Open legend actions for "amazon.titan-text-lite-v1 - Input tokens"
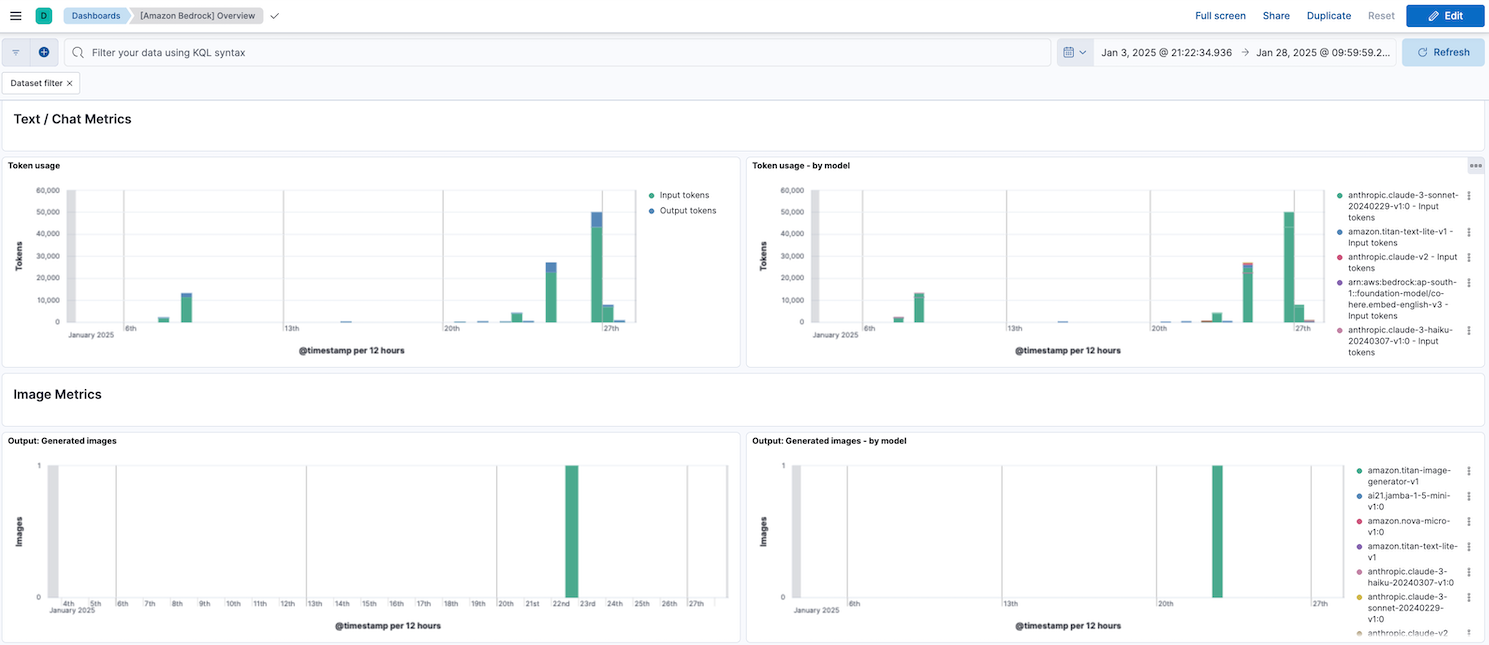Image resolution: width=1489 pixels, height=645 pixels. [1468, 231]
